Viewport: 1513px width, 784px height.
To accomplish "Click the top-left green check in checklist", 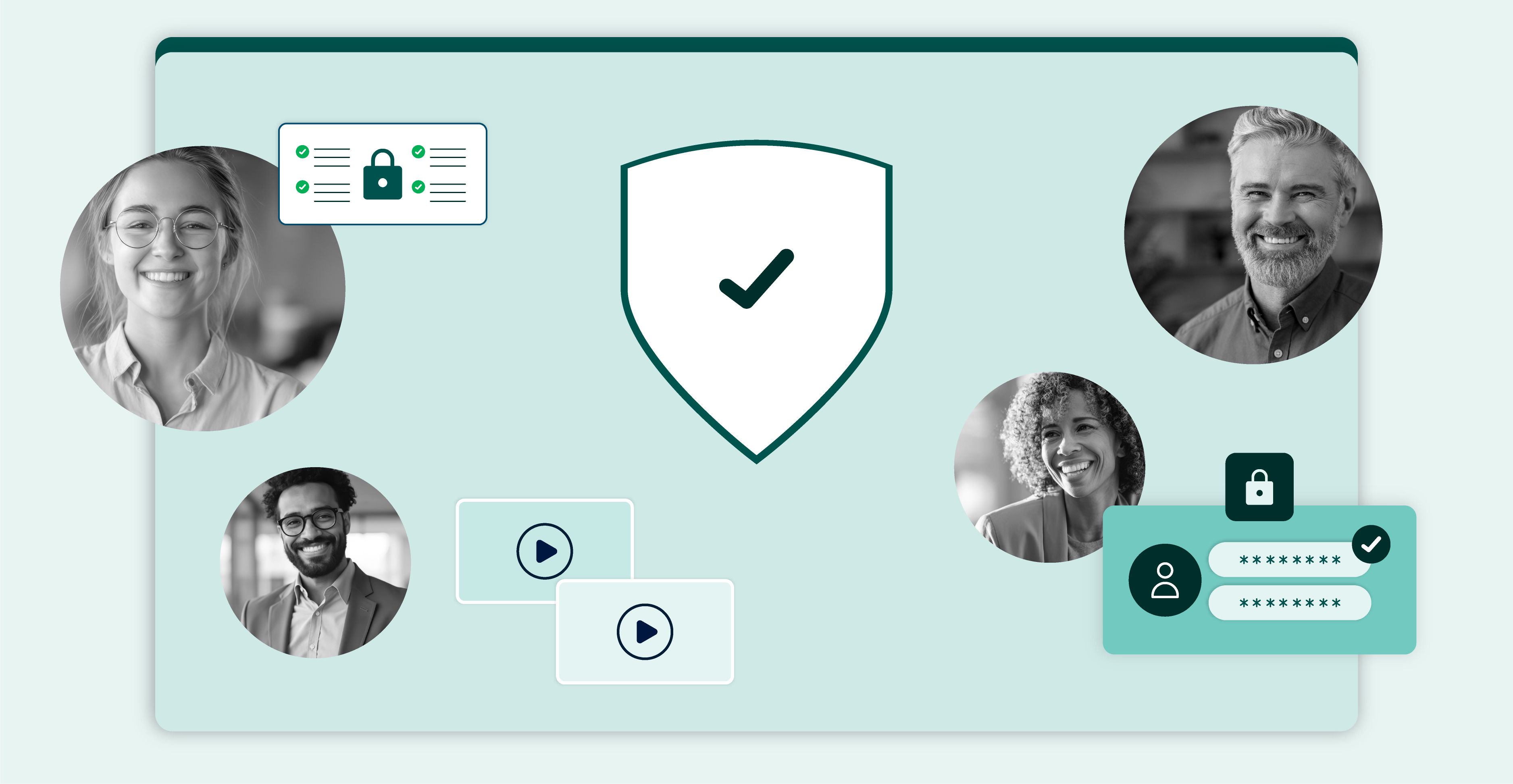I will tap(302, 152).
